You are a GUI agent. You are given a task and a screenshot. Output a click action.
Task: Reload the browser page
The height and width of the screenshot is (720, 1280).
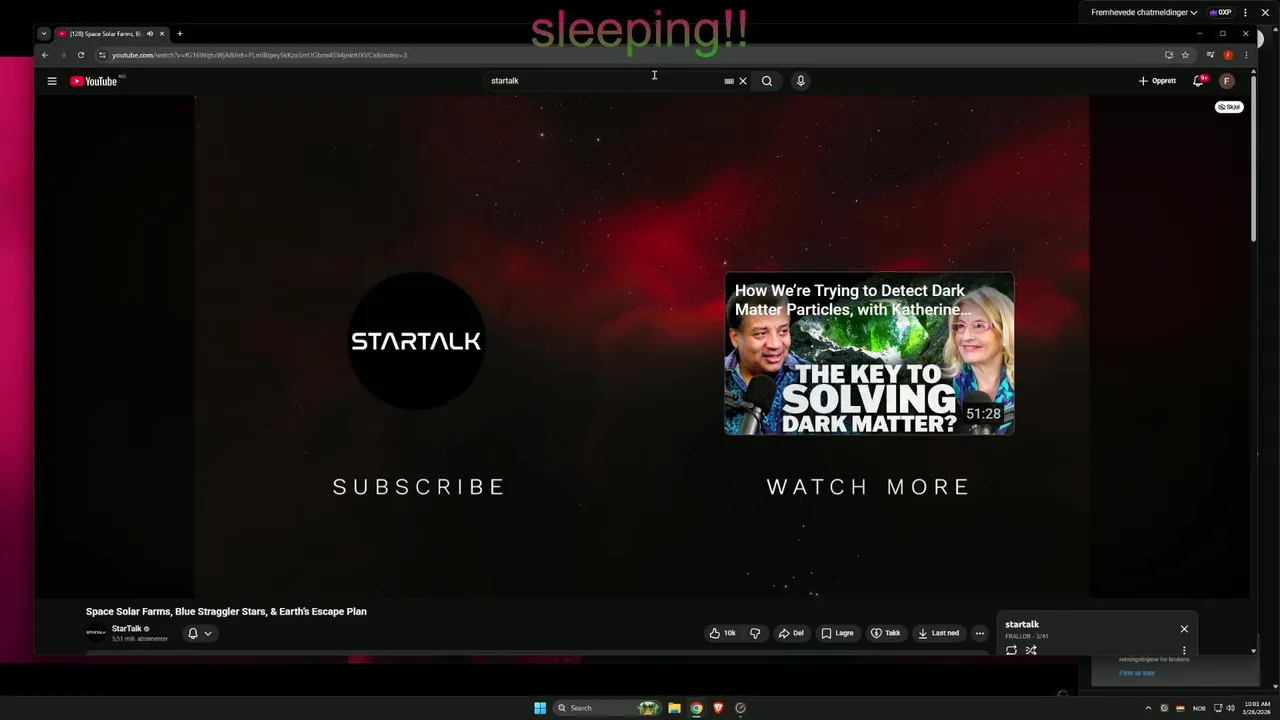(81, 55)
